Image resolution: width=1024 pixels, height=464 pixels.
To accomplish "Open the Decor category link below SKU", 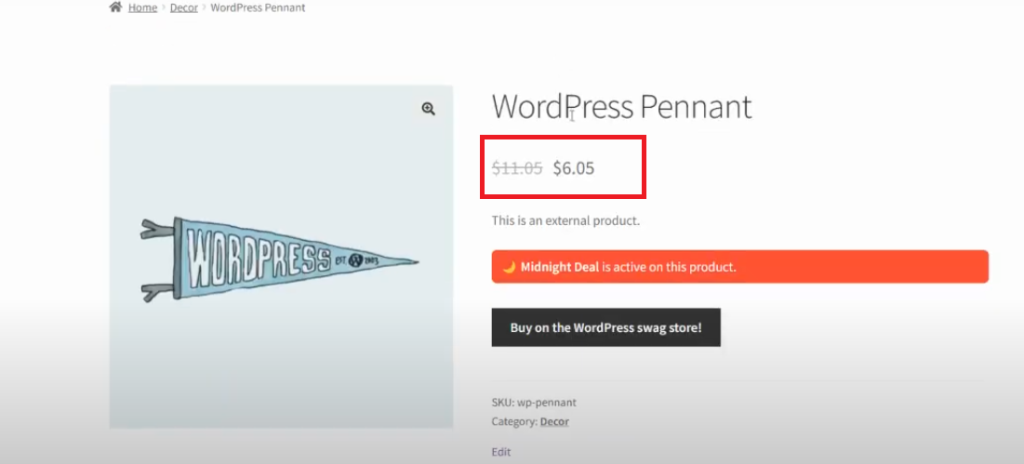I will [x=554, y=421].
